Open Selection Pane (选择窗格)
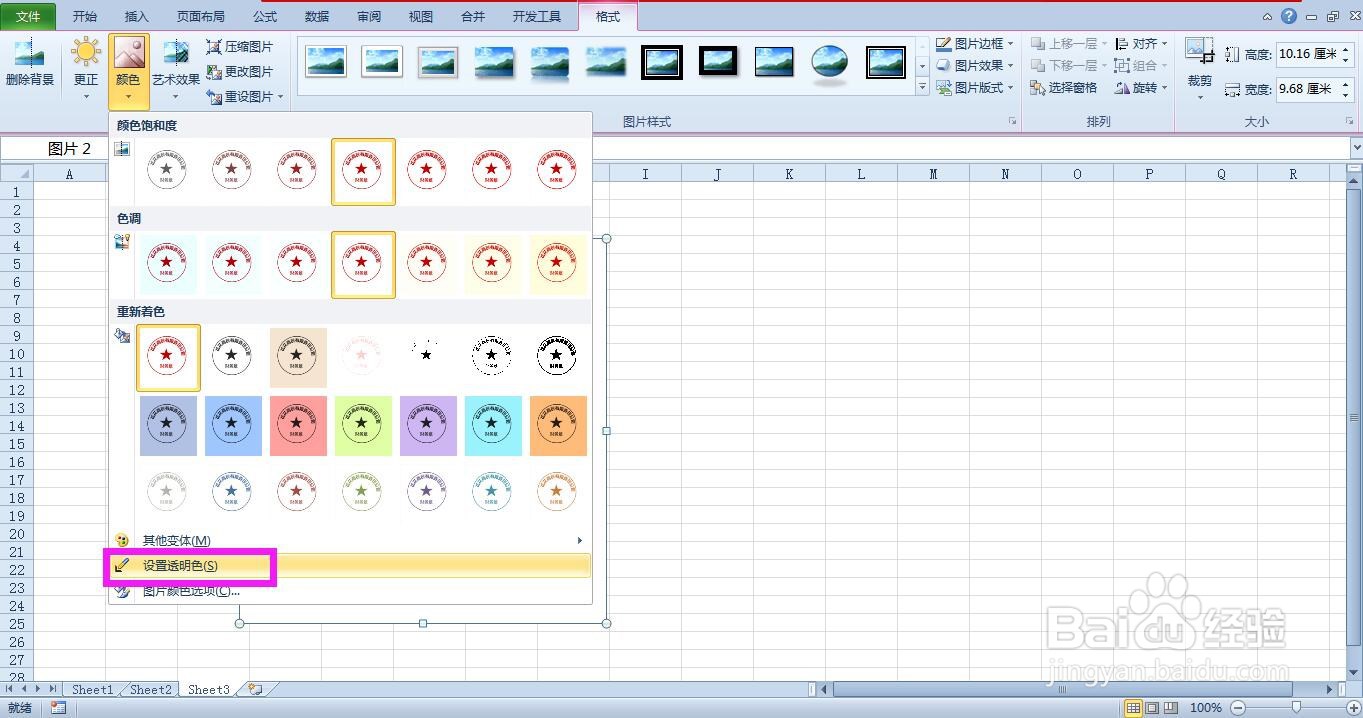The image size is (1363, 718). coord(1064,88)
